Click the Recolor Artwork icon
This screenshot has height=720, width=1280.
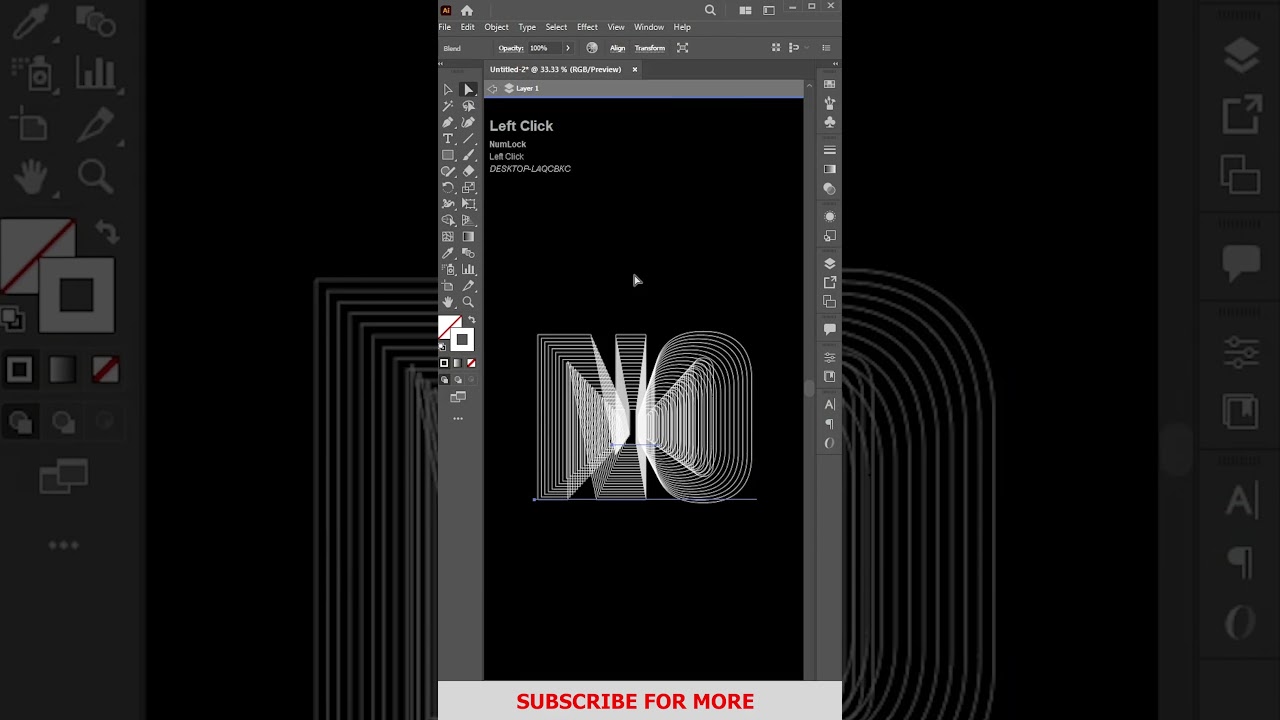[592, 48]
